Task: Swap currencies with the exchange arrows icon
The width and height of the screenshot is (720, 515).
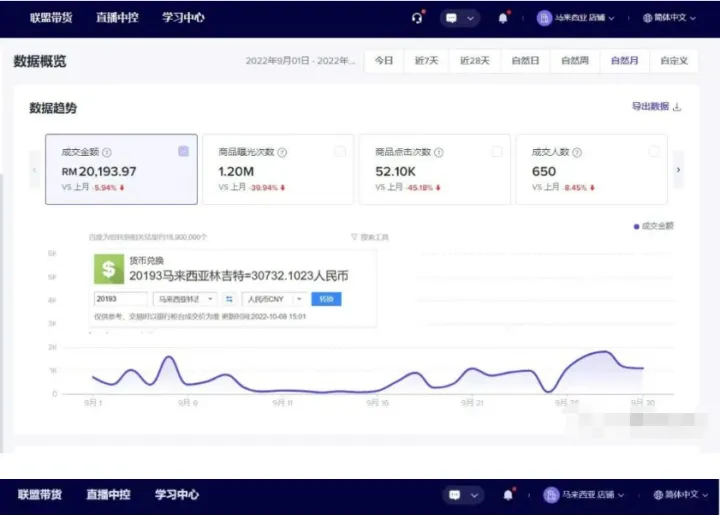Action: pyautogui.click(x=229, y=299)
